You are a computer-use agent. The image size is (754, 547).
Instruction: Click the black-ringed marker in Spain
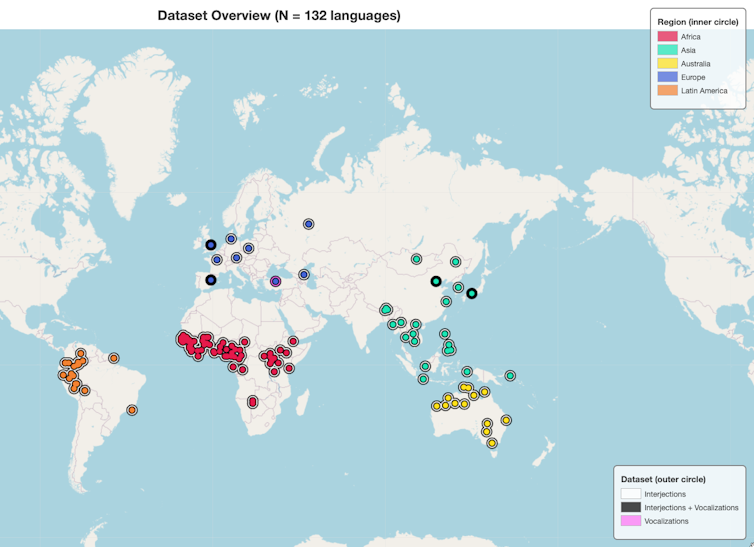(x=211, y=280)
